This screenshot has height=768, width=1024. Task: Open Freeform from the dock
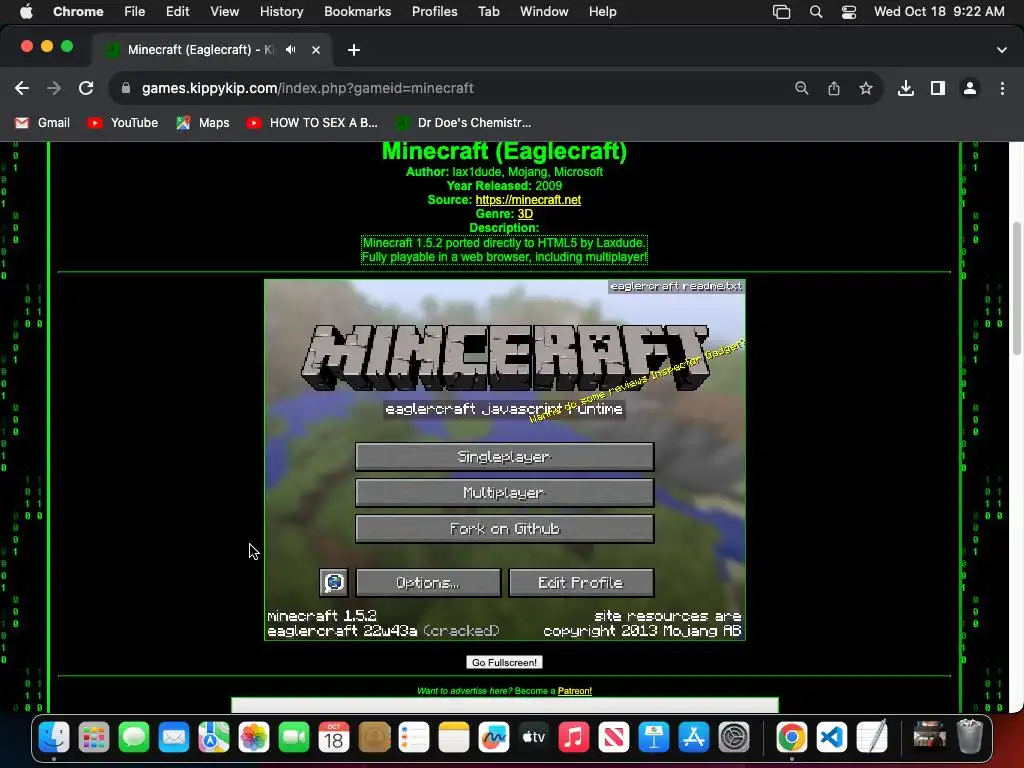tap(494, 738)
